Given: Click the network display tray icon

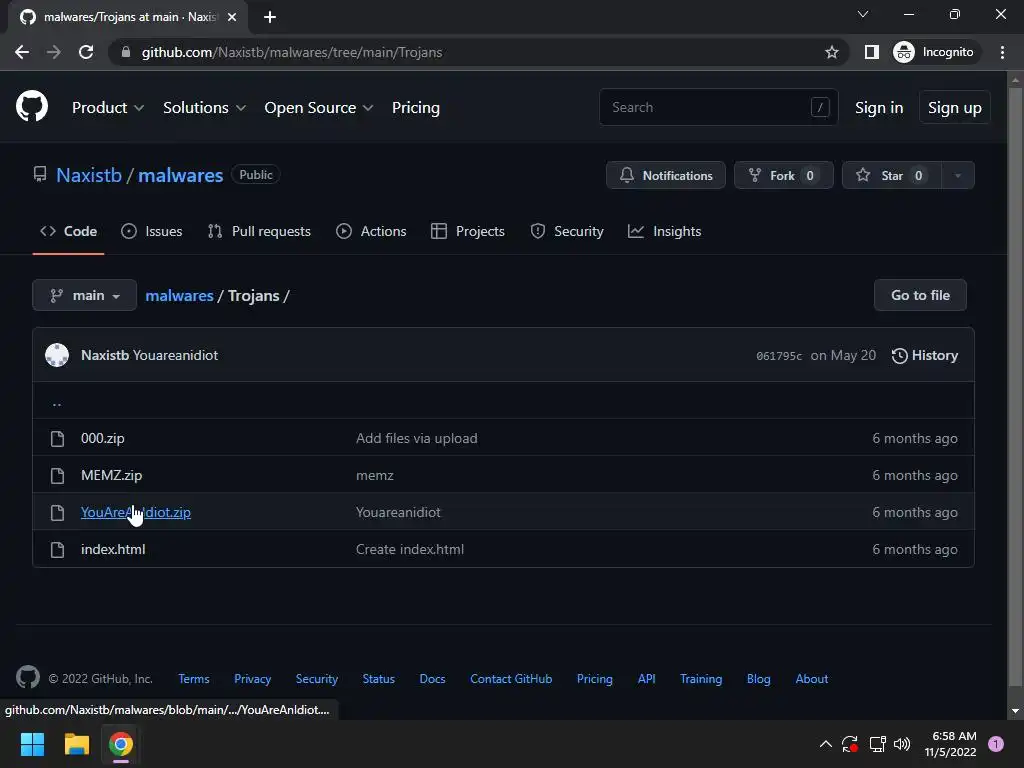Looking at the screenshot, I should pos(877,744).
